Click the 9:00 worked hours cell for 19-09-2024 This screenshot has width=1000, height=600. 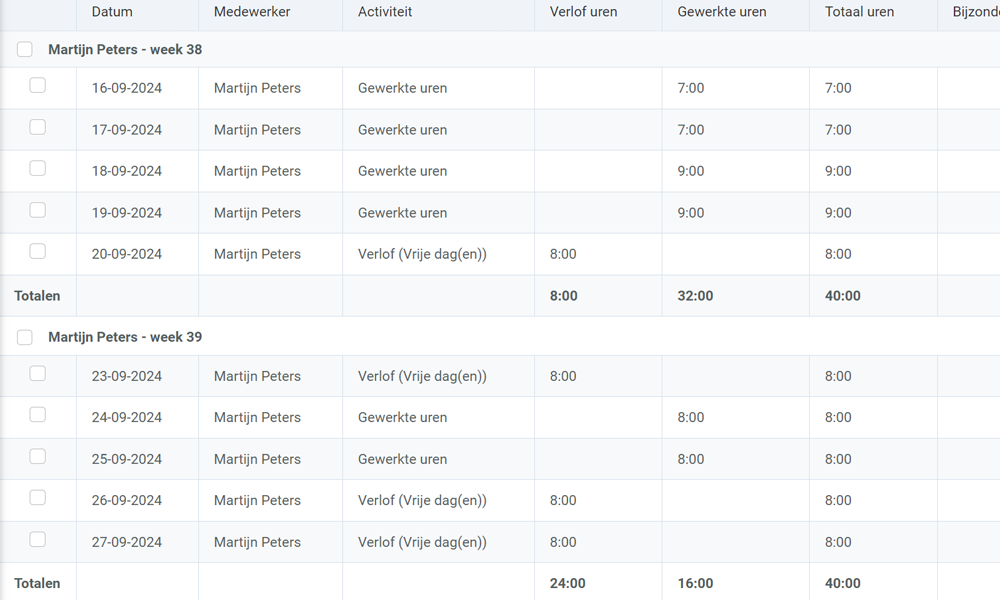691,213
